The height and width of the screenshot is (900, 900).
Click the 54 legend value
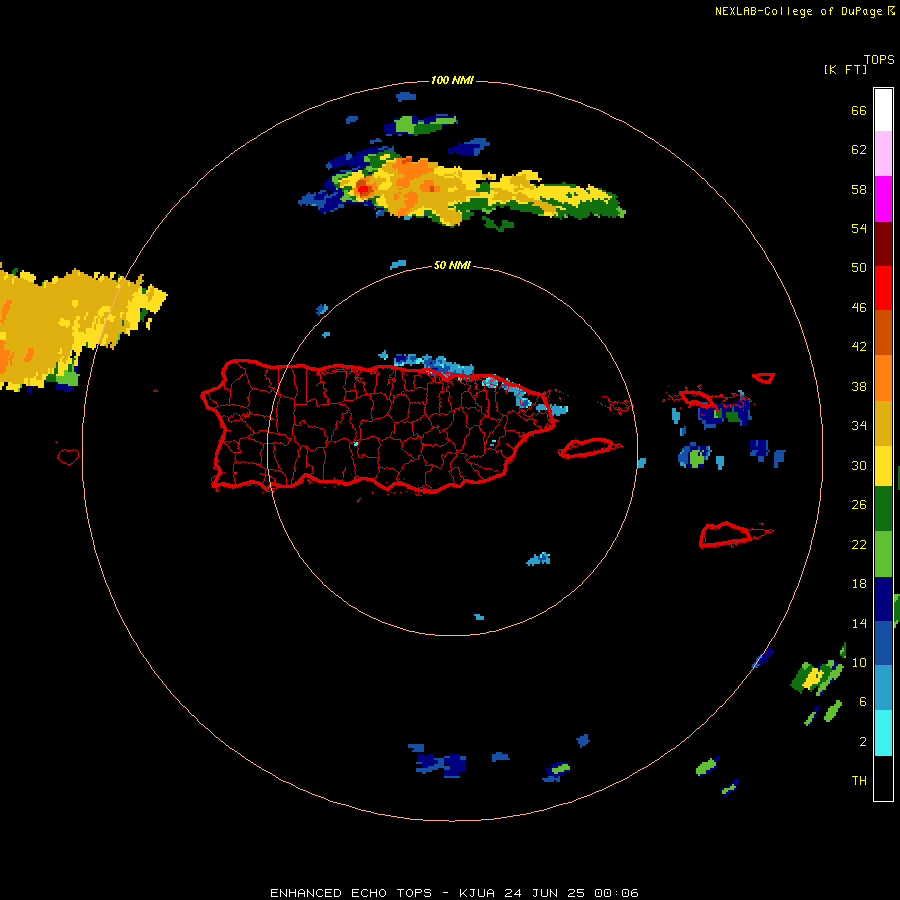(x=859, y=228)
